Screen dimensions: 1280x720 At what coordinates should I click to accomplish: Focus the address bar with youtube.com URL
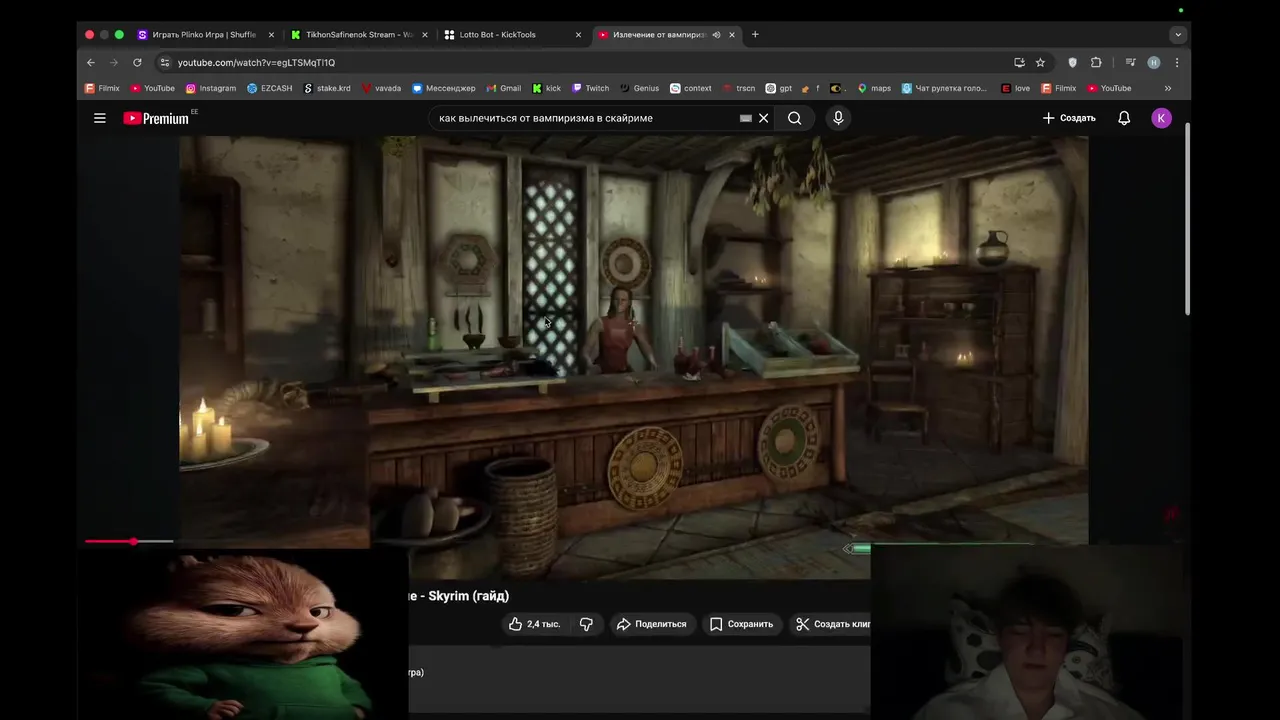click(x=590, y=62)
